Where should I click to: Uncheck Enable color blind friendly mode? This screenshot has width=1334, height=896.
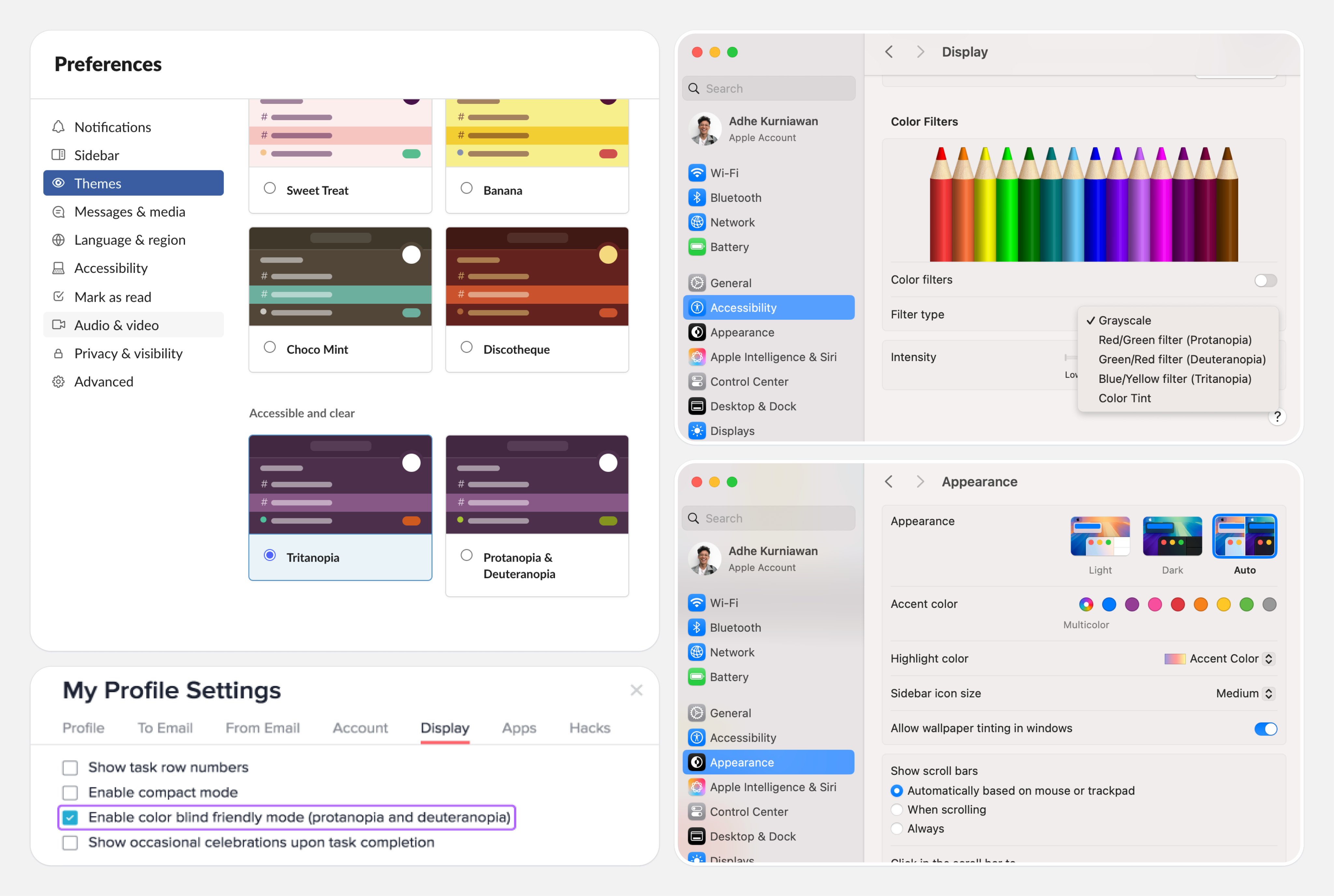tap(70, 818)
